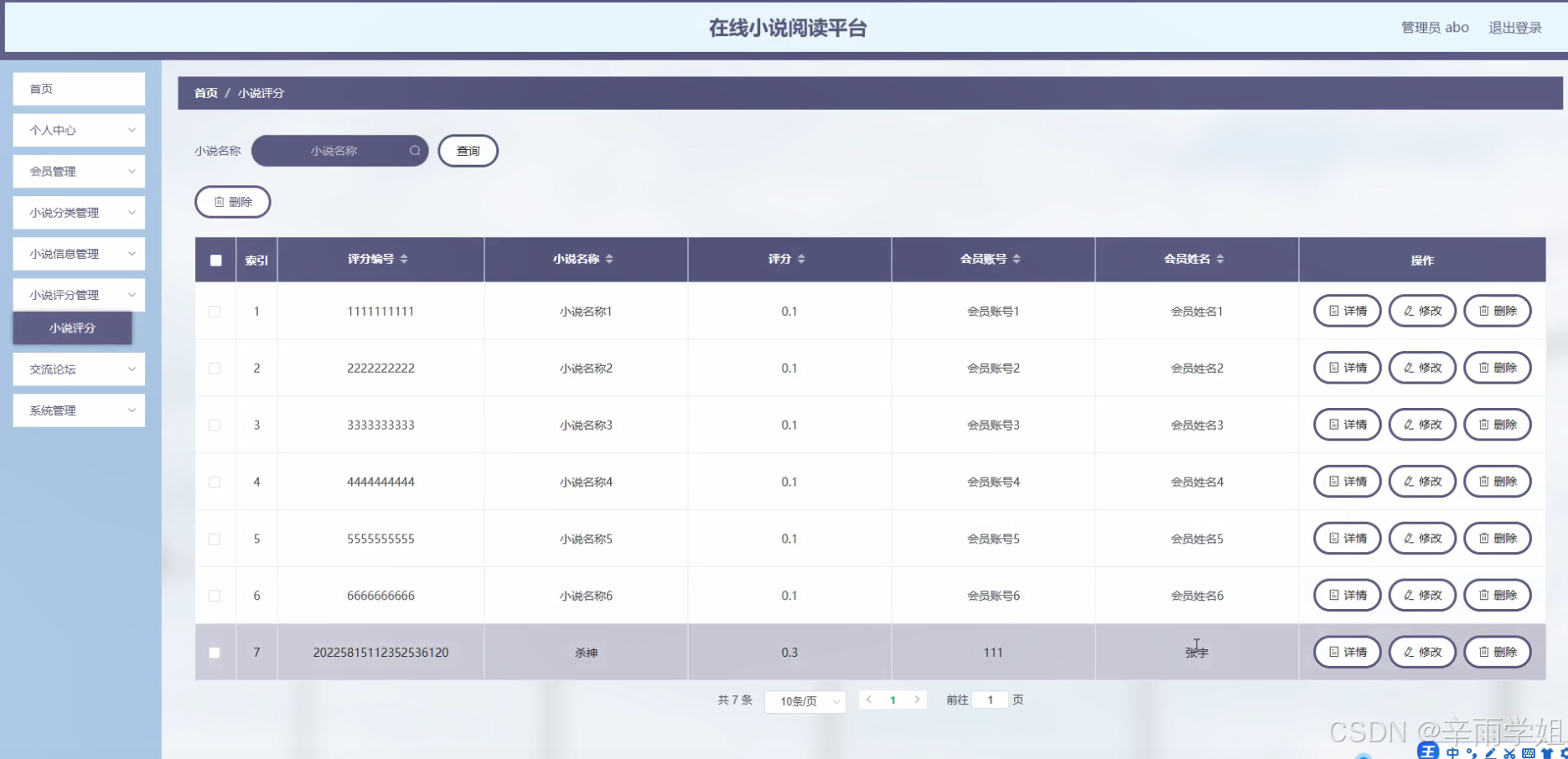Open 详情 for row 小说名称2

tap(1348, 368)
